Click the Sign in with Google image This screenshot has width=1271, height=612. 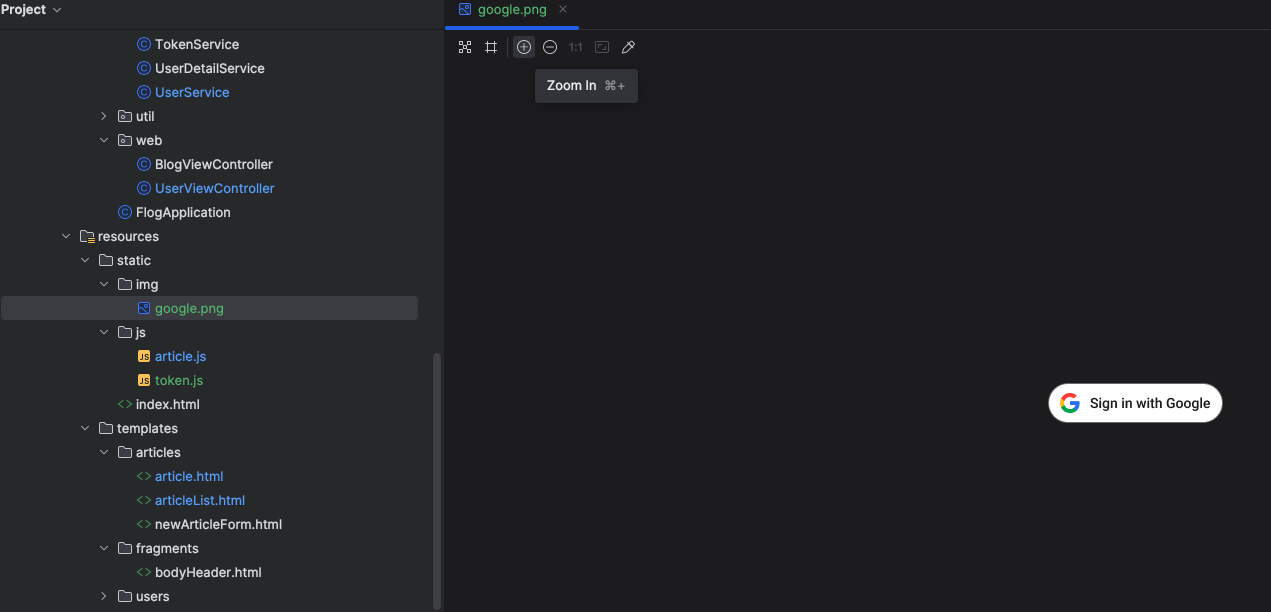[1135, 403]
